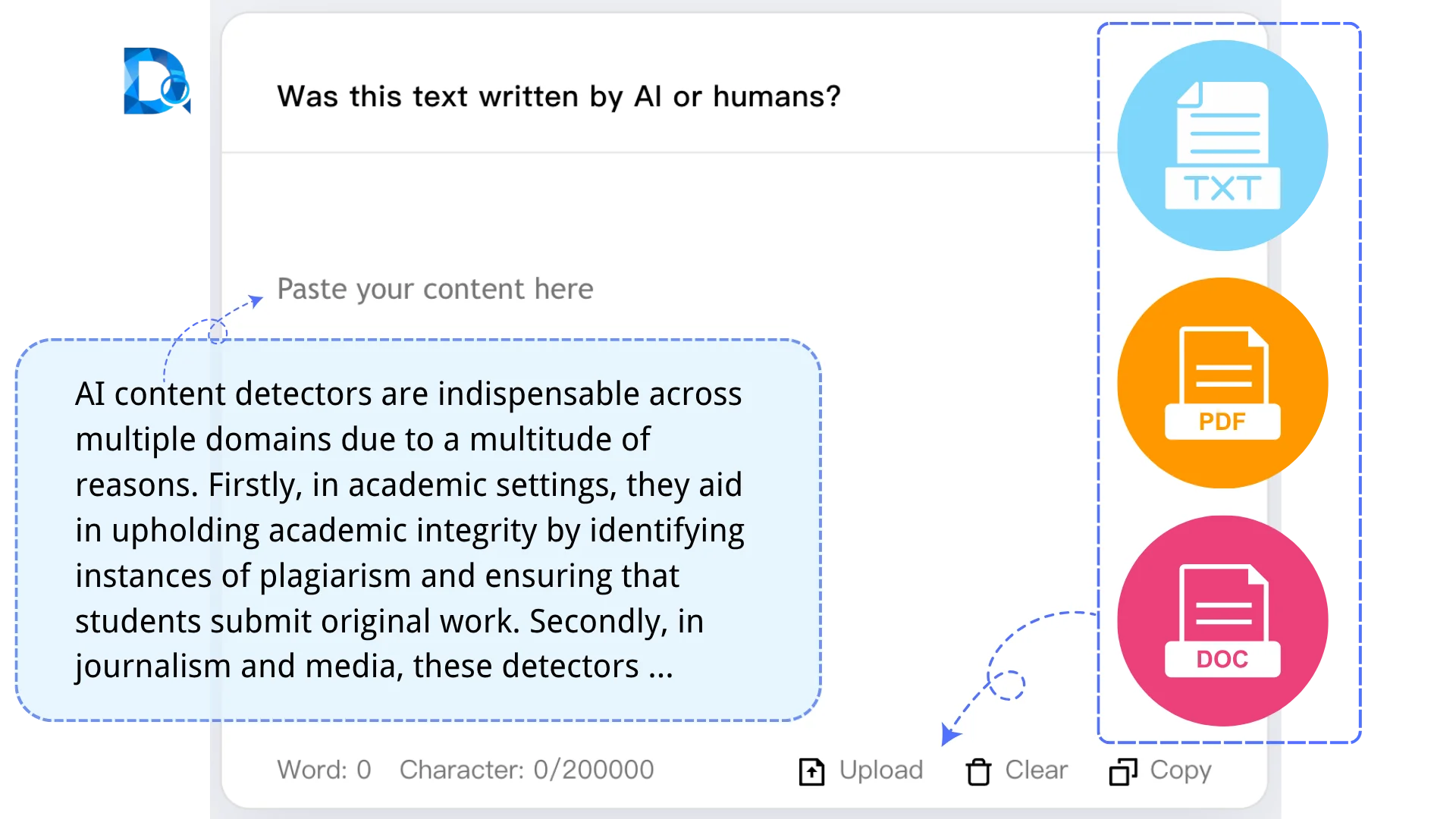Hit the Clear trash can icon
Image resolution: width=1456 pixels, height=819 pixels.
pyautogui.click(x=978, y=771)
